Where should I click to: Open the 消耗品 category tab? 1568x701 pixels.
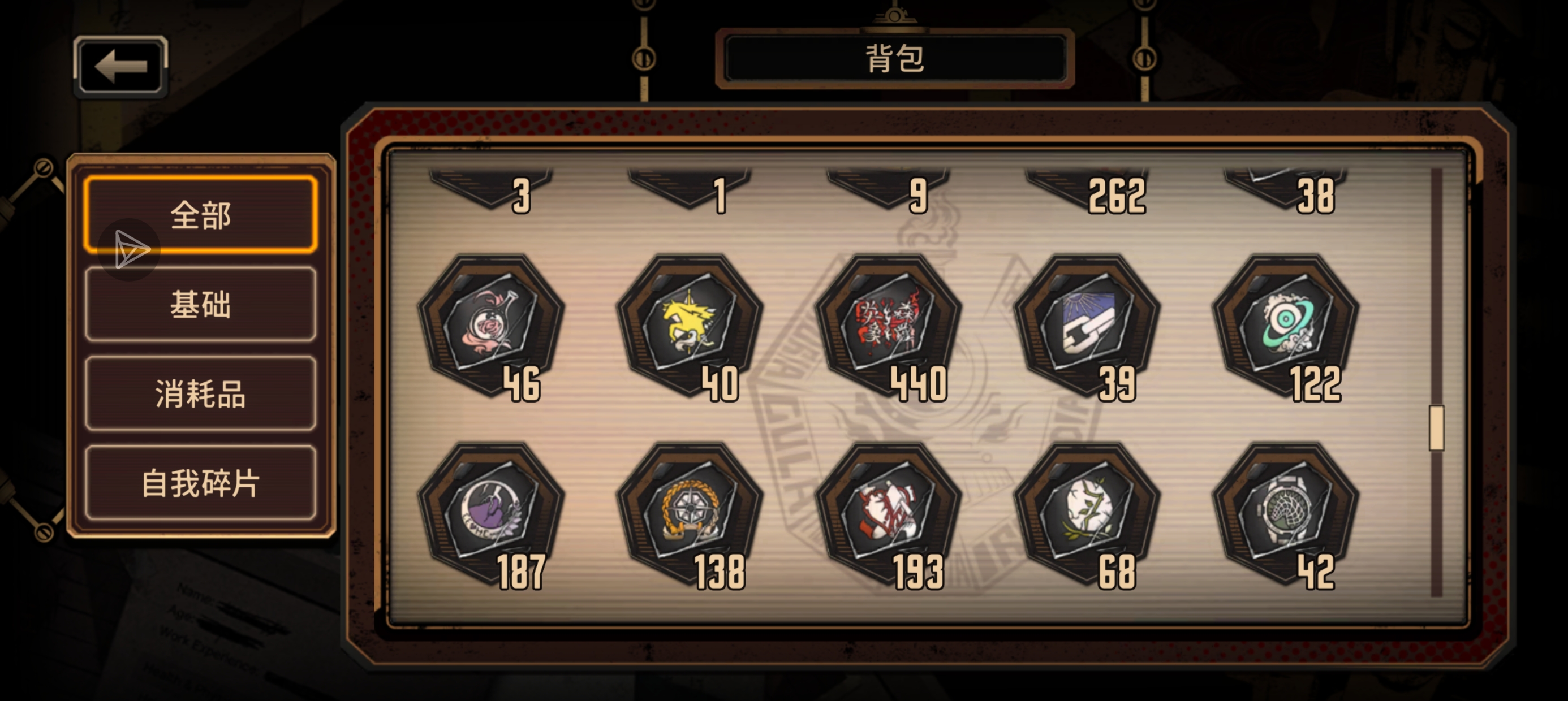[201, 393]
